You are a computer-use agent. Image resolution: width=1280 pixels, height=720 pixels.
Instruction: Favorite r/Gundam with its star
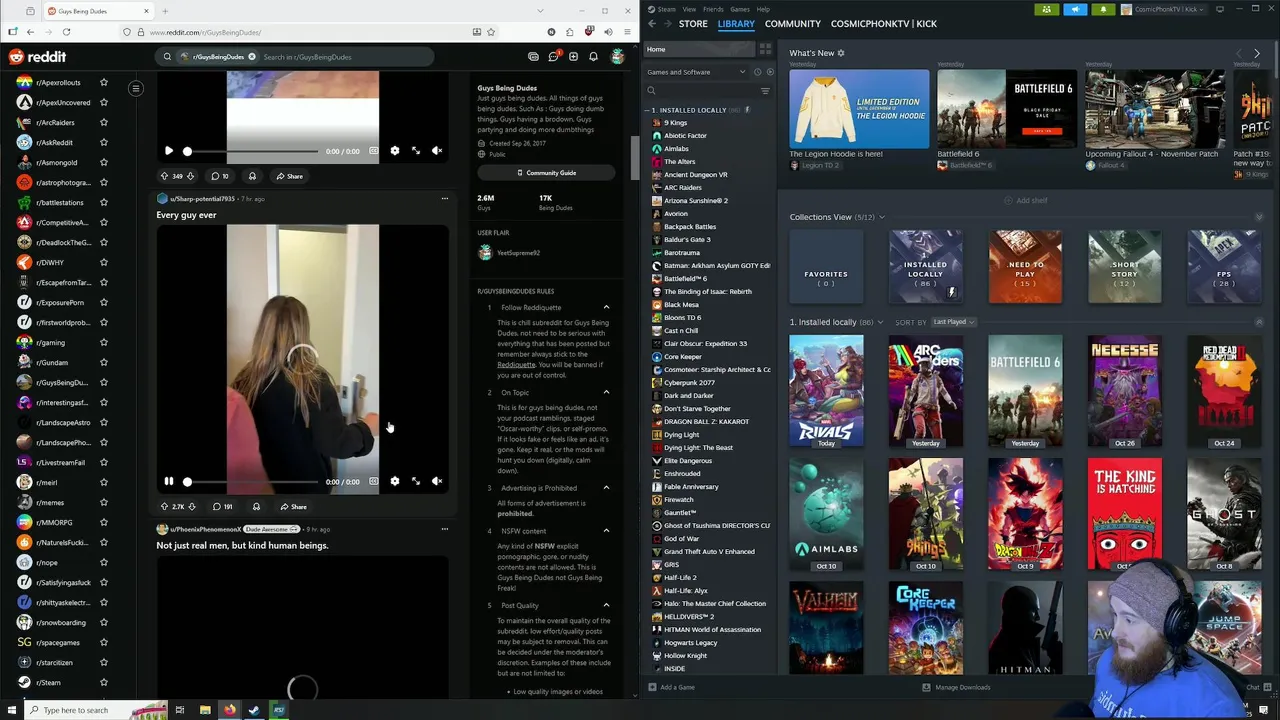point(103,362)
